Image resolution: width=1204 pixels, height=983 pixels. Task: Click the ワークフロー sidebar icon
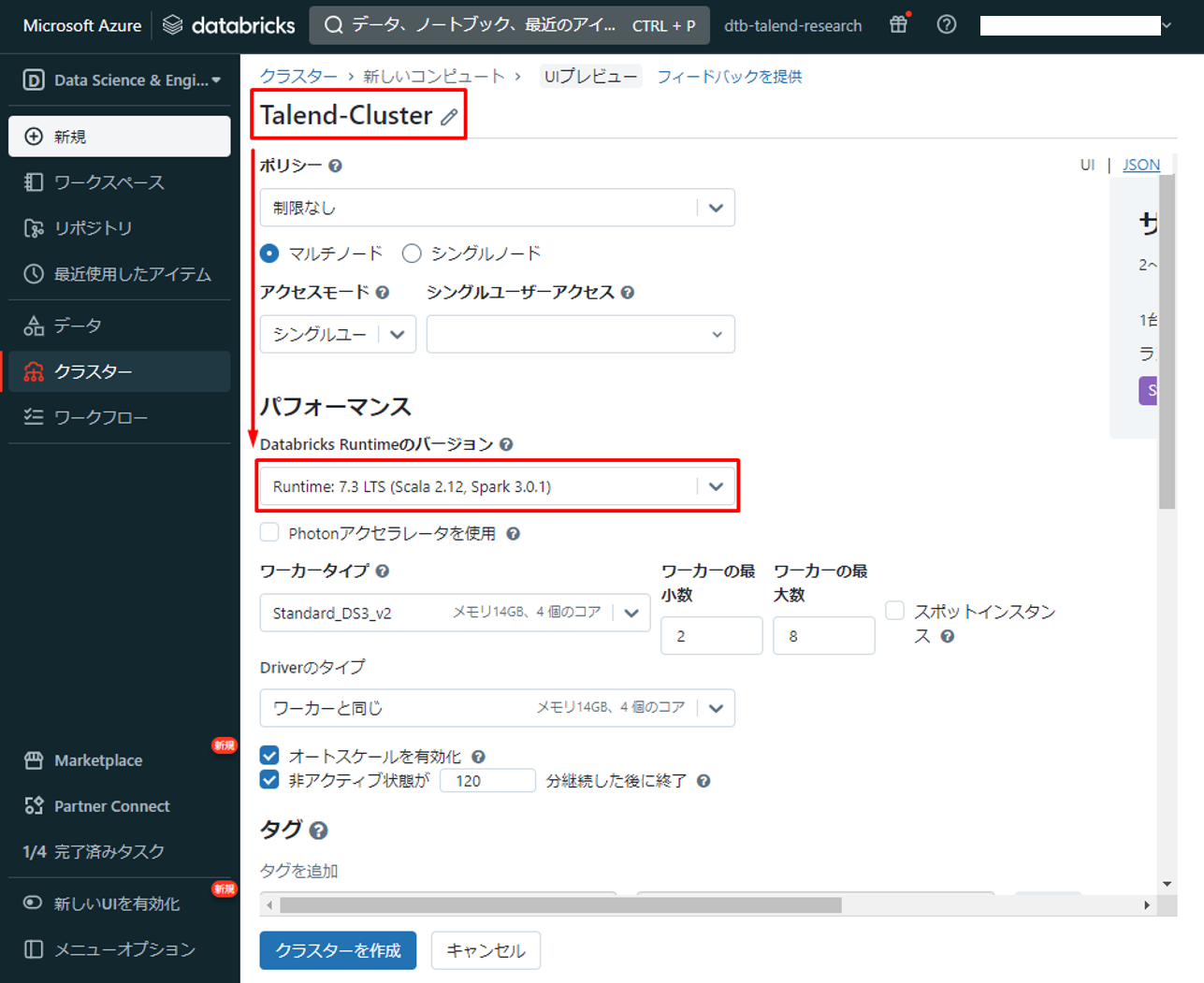(34, 417)
